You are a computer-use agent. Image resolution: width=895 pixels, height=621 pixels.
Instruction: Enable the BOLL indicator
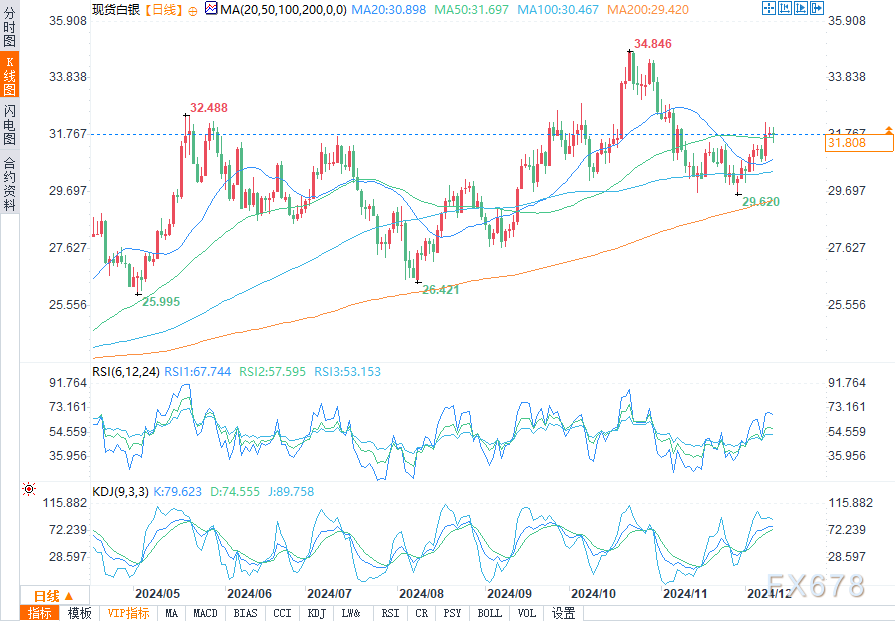point(489,613)
